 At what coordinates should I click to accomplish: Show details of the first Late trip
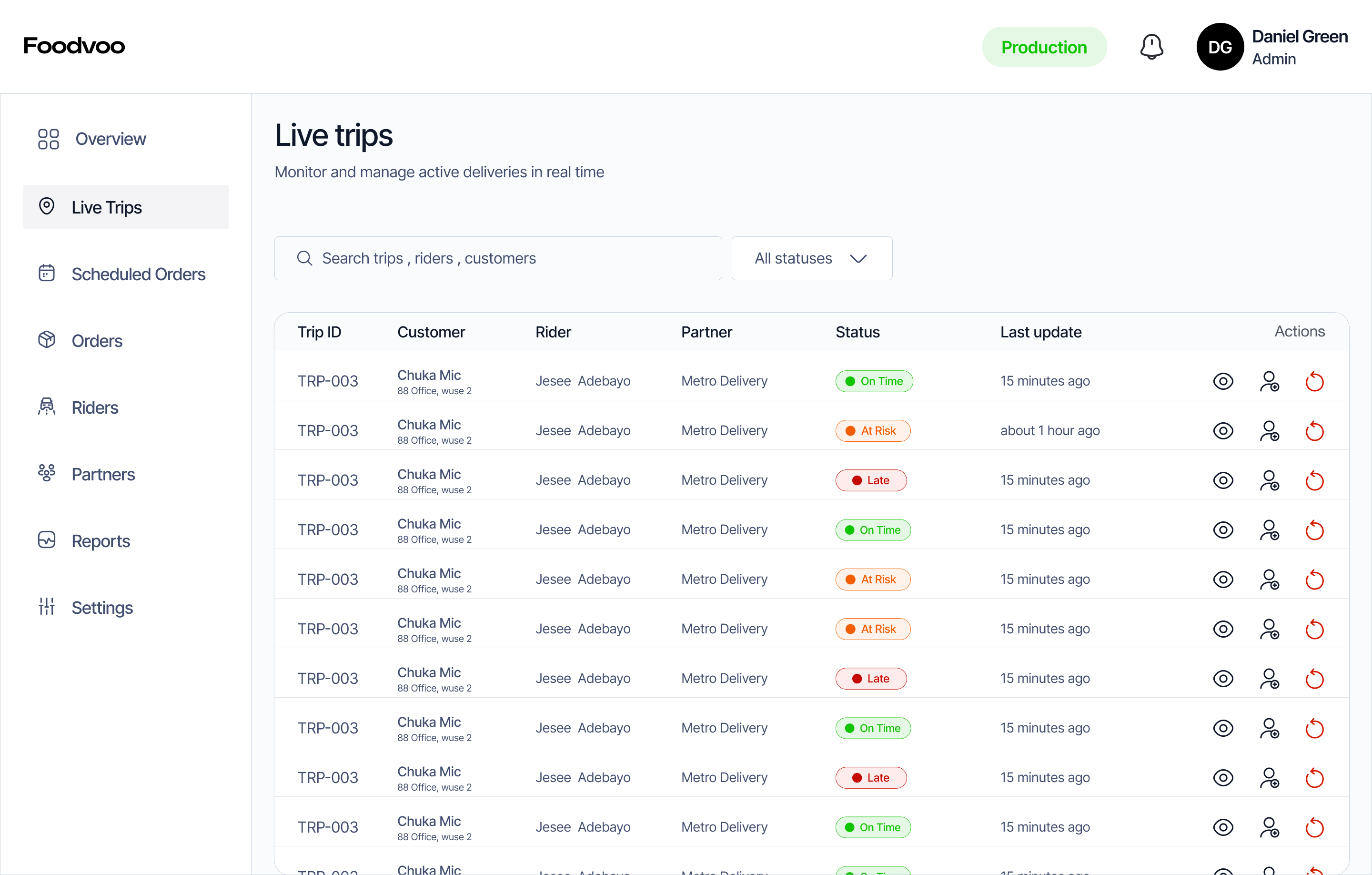(x=1223, y=480)
